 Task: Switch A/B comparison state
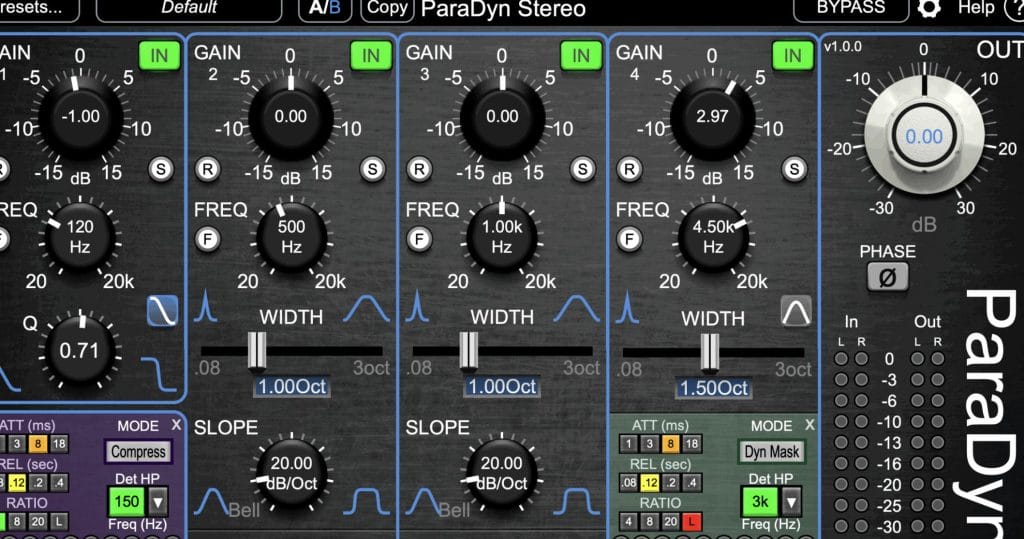coord(325,8)
